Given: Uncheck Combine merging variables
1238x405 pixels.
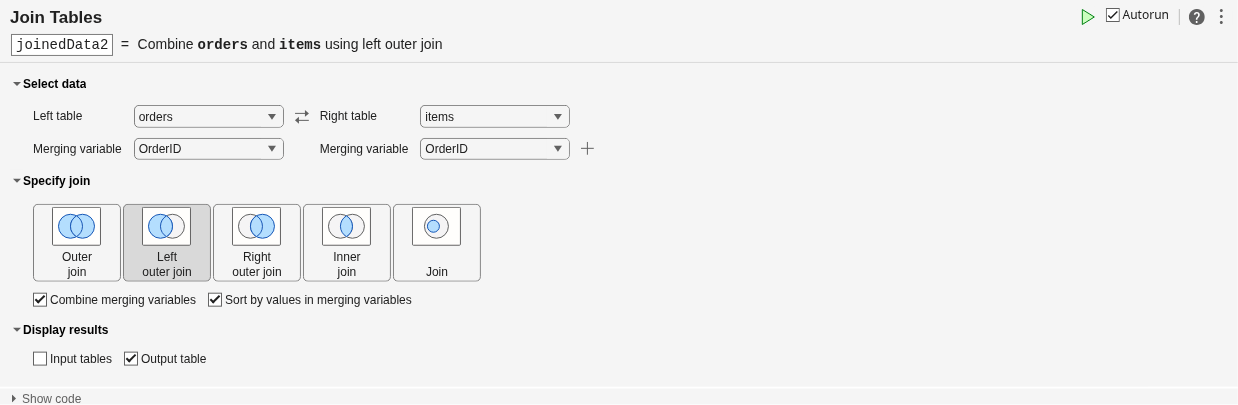Looking at the screenshot, I should pos(40,300).
